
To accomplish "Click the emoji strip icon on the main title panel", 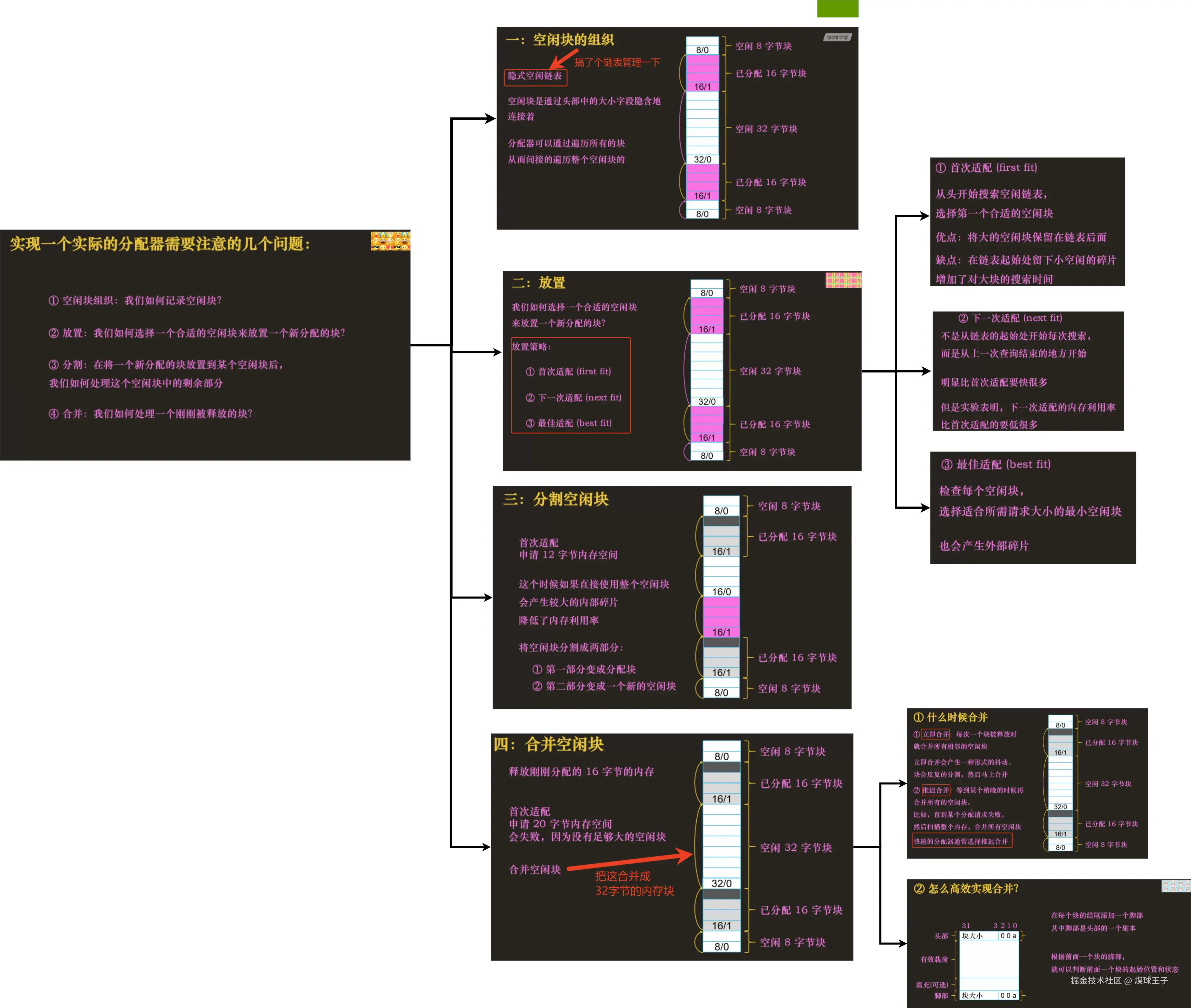I will point(390,240).
